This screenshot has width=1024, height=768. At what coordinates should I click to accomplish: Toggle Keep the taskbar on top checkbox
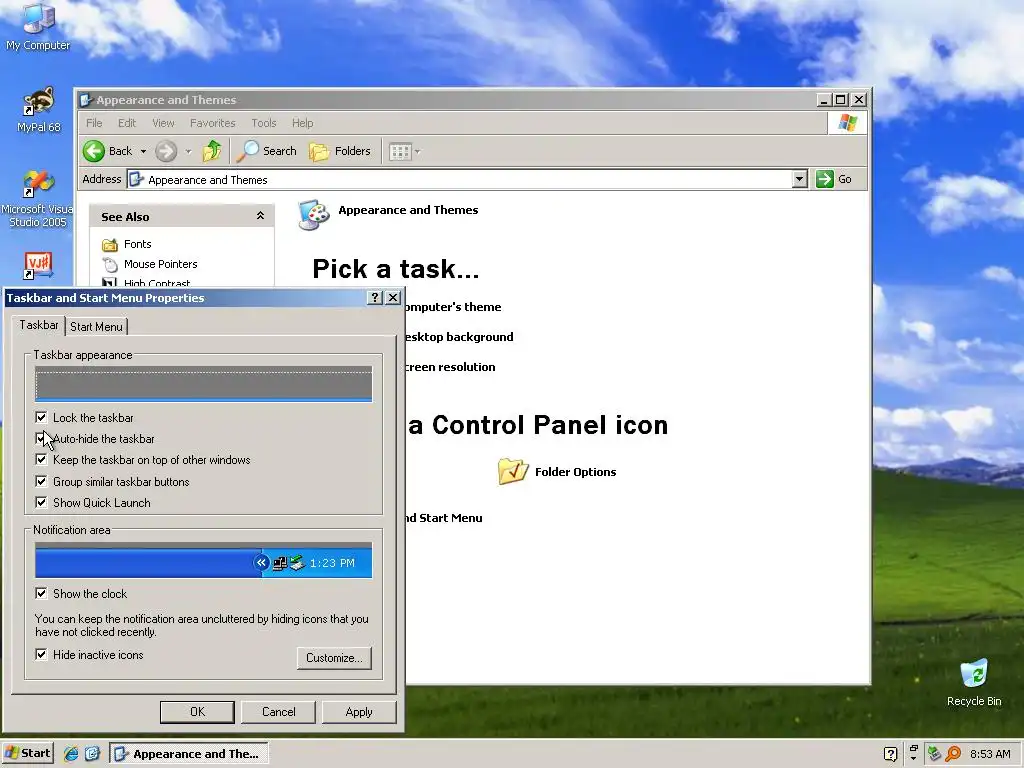coord(41,460)
